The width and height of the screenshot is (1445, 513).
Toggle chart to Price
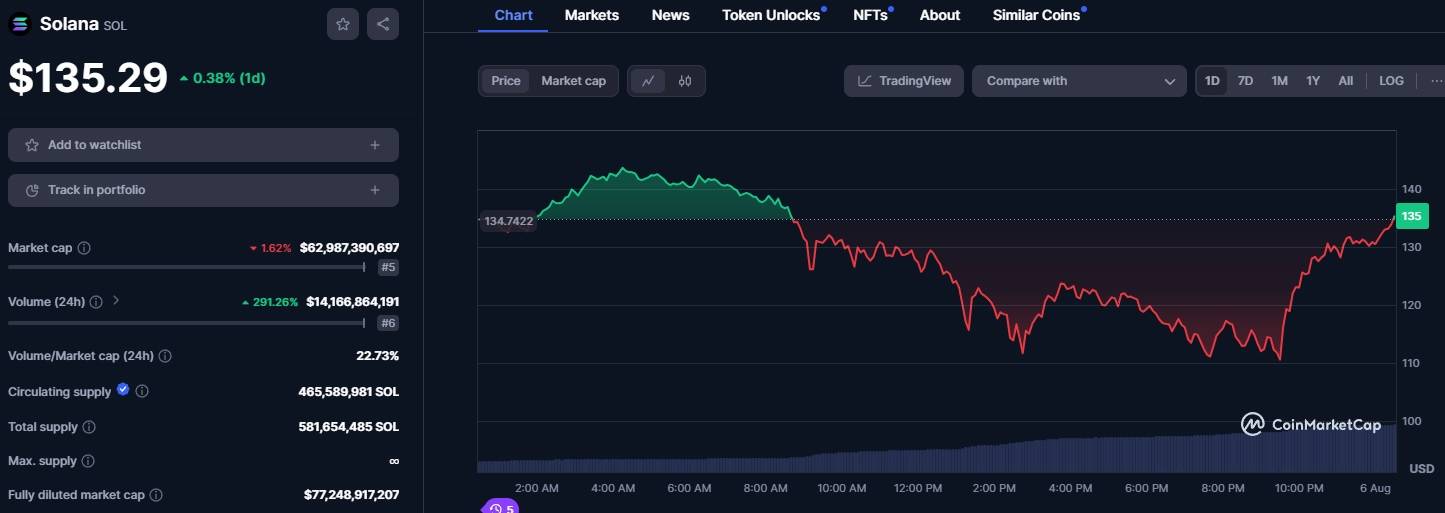506,81
